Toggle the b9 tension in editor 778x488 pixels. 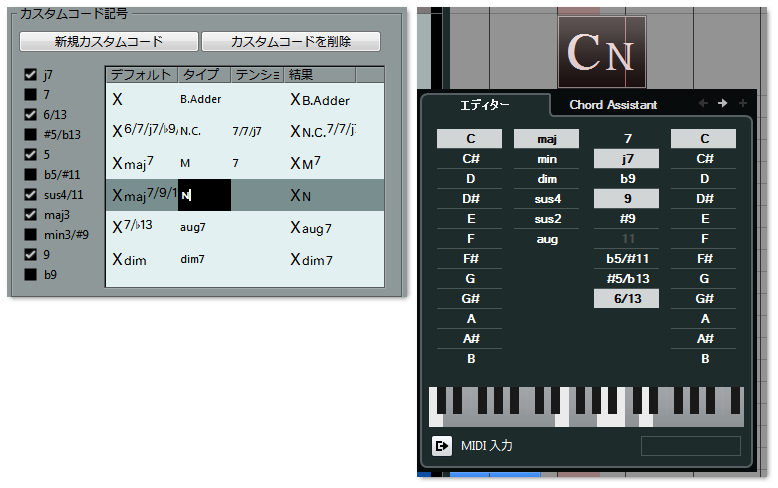pos(627,179)
